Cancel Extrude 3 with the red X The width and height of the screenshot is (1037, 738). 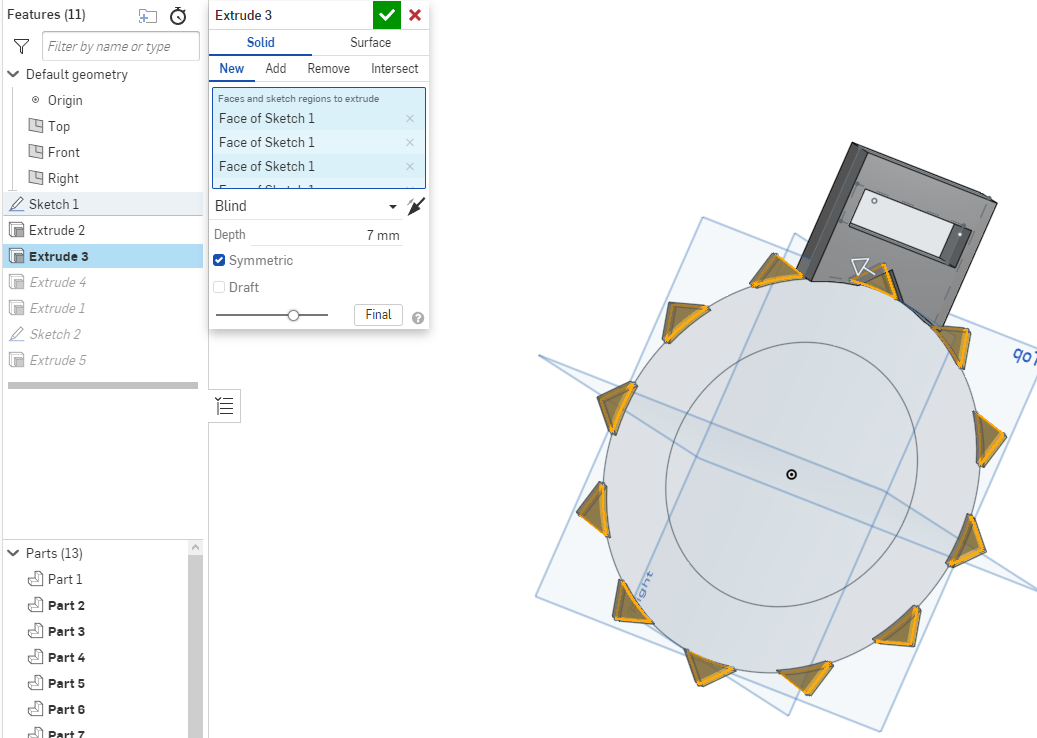click(415, 15)
